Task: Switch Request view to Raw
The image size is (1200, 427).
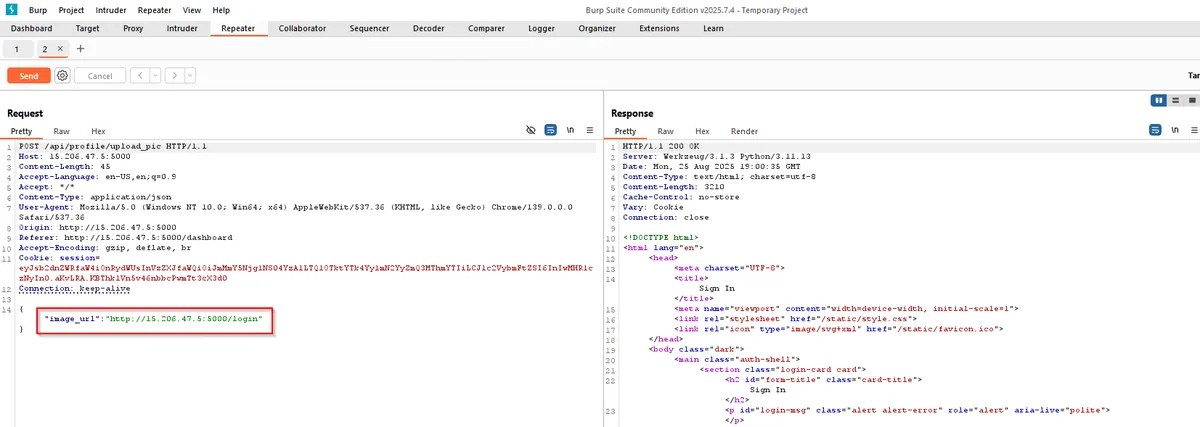Action: click(x=62, y=131)
